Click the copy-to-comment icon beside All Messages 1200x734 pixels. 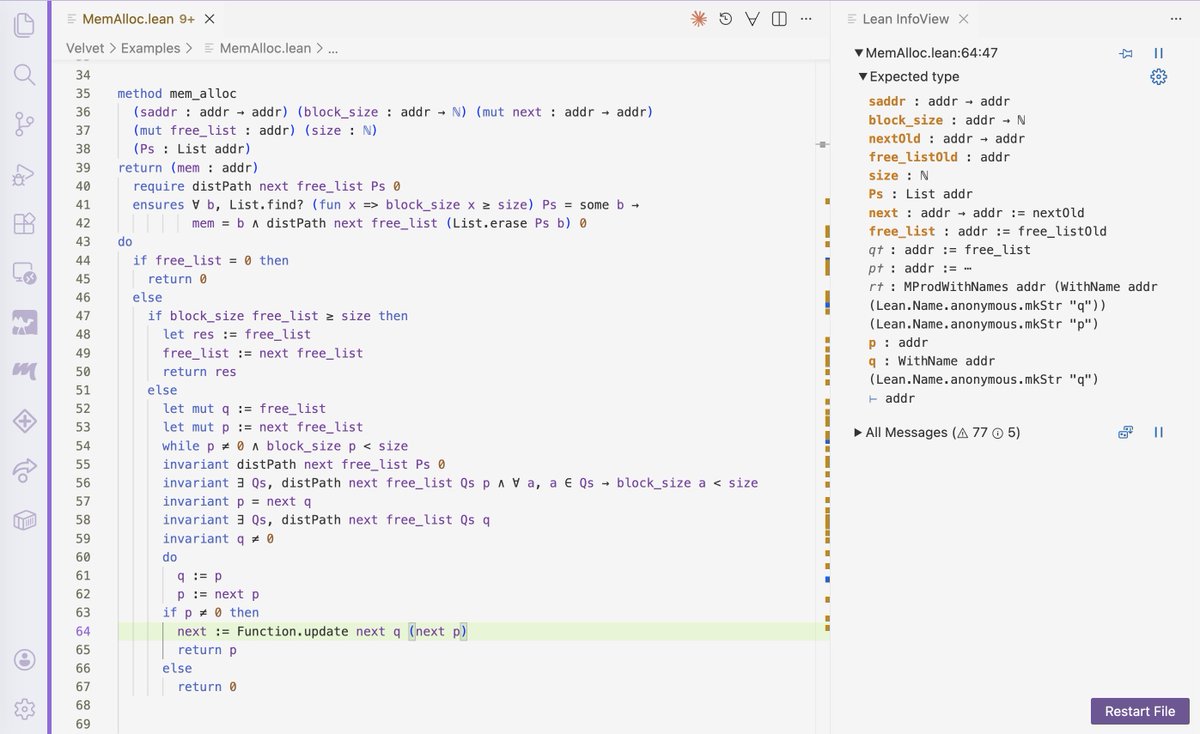(1126, 433)
